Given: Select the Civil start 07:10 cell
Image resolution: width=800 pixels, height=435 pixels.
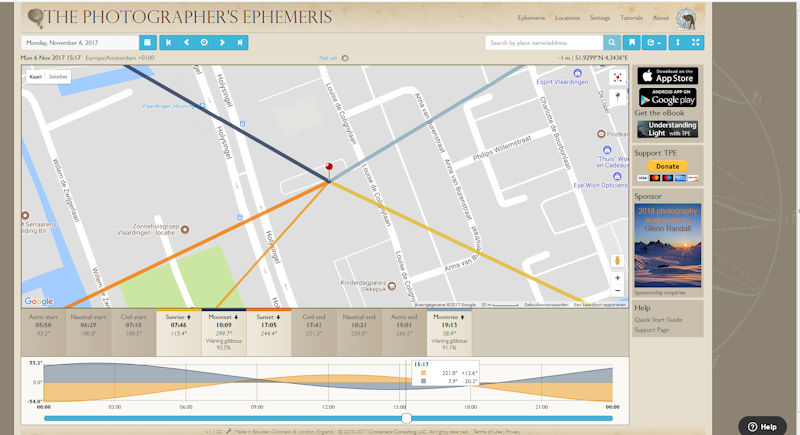Looking at the screenshot, I should coord(133,332).
